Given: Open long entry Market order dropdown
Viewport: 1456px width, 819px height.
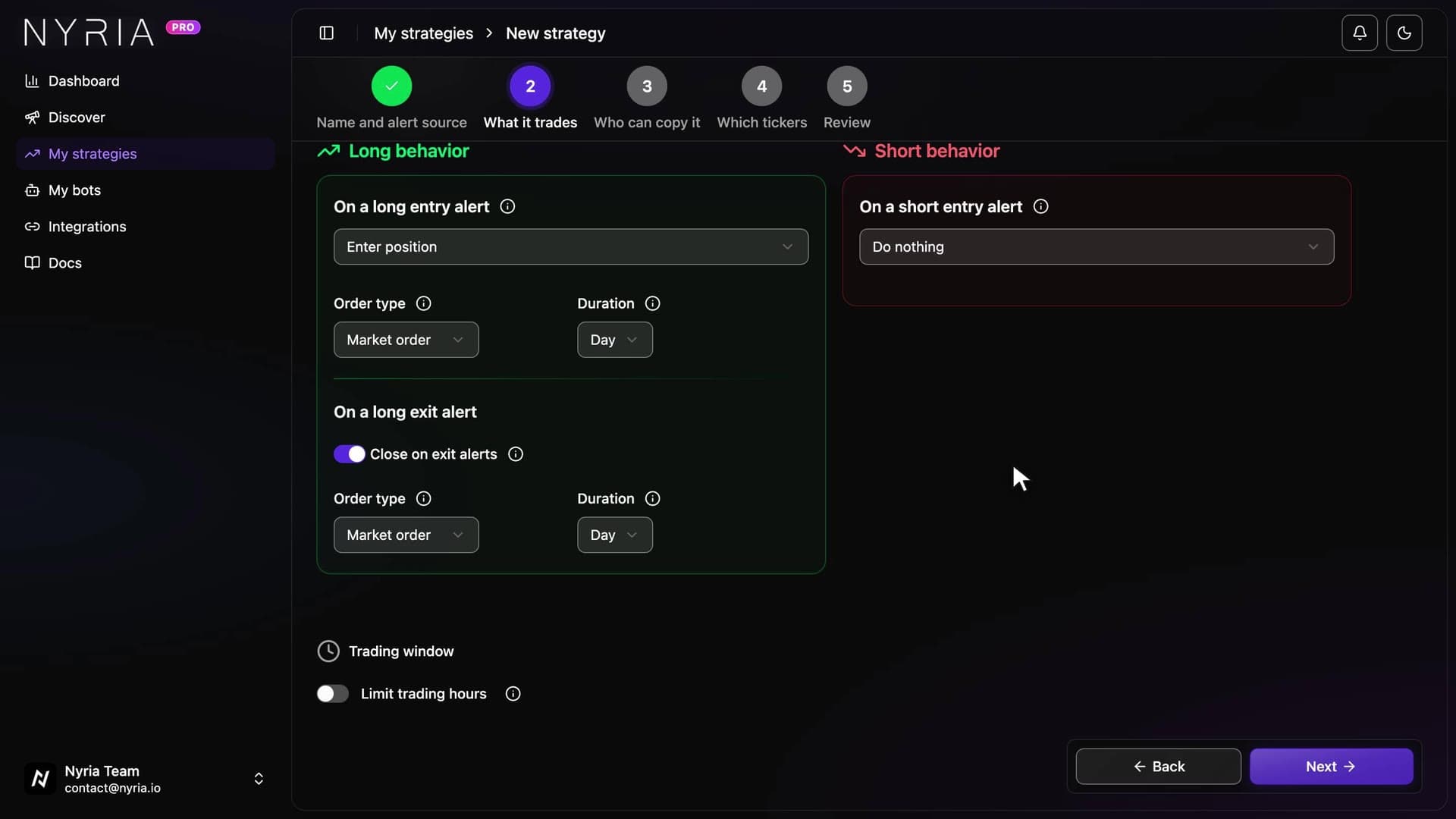Looking at the screenshot, I should pyautogui.click(x=406, y=340).
